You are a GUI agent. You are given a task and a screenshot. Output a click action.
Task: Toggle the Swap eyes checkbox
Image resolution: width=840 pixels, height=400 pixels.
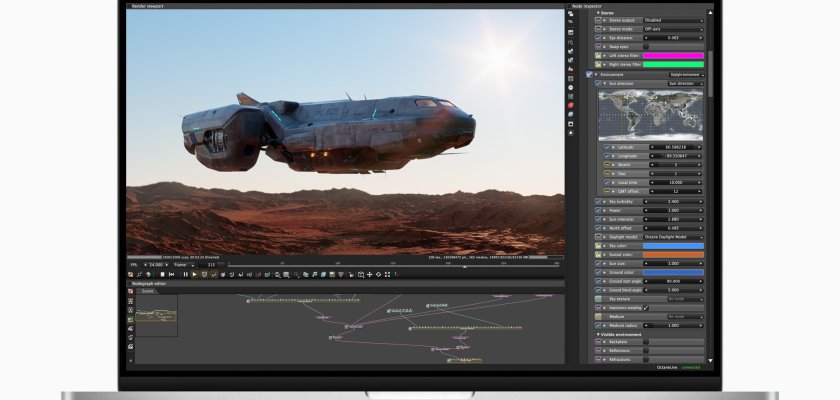point(645,47)
